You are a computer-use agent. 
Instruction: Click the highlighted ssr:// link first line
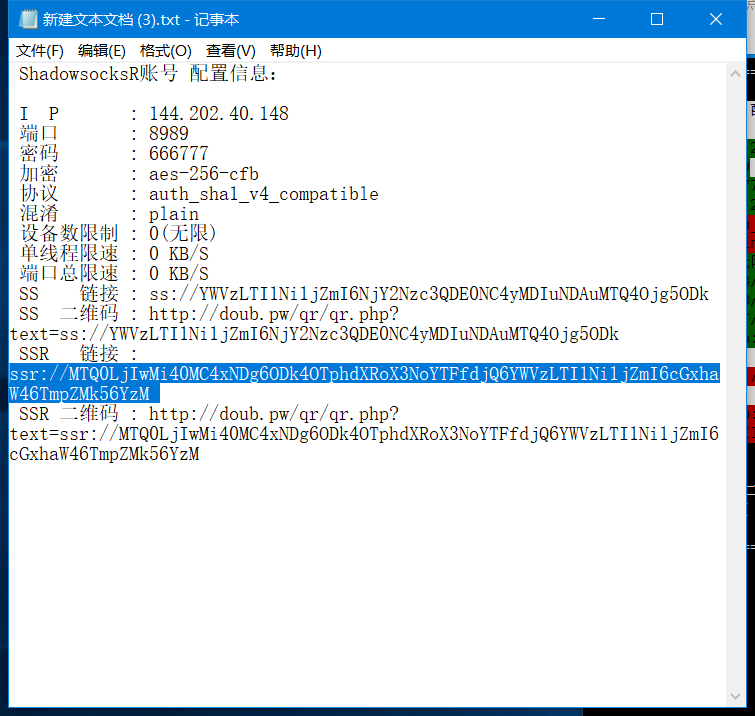pyautogui.click(x=364, y=374)
